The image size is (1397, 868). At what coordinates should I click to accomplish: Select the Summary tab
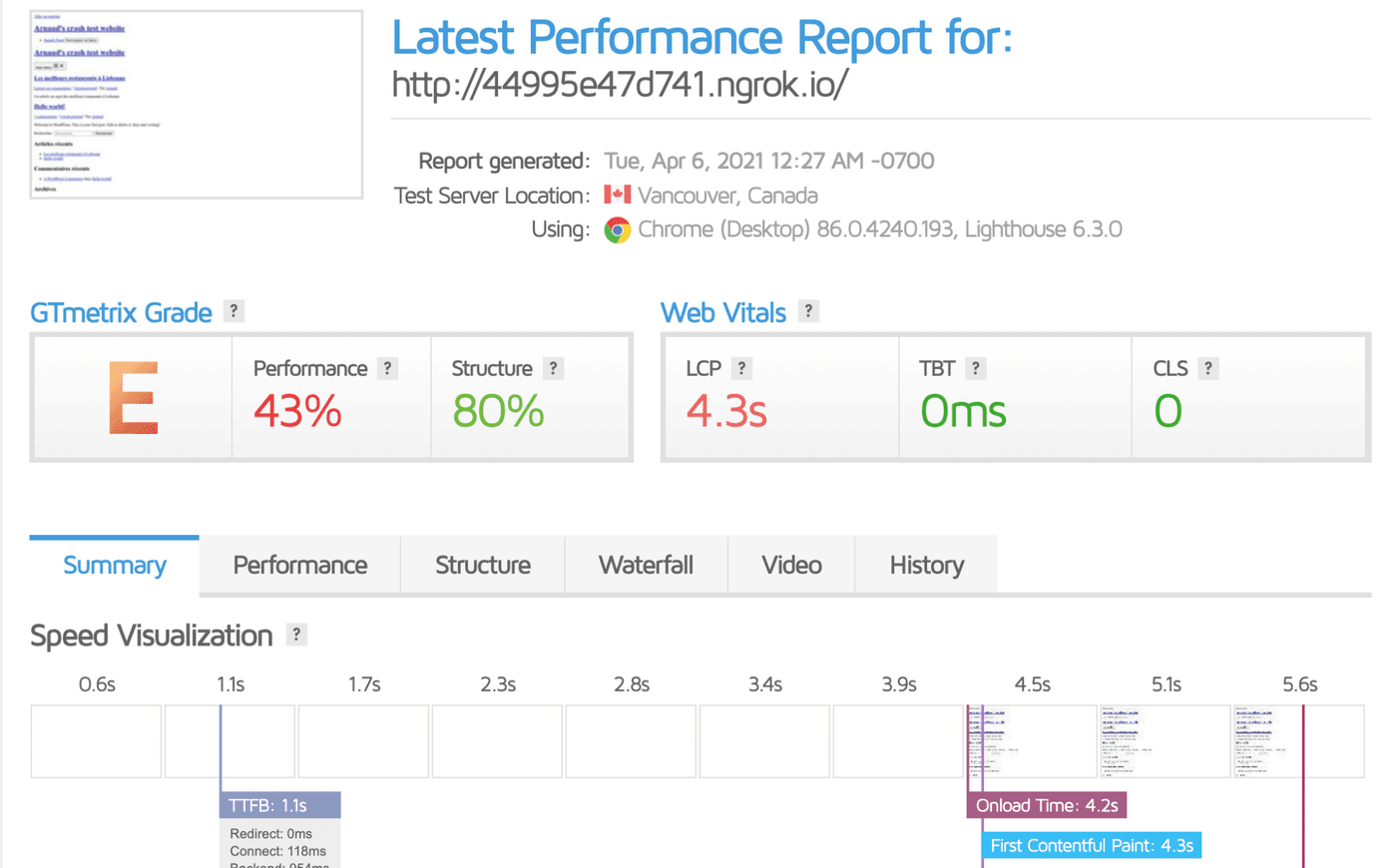coord(115,565)
